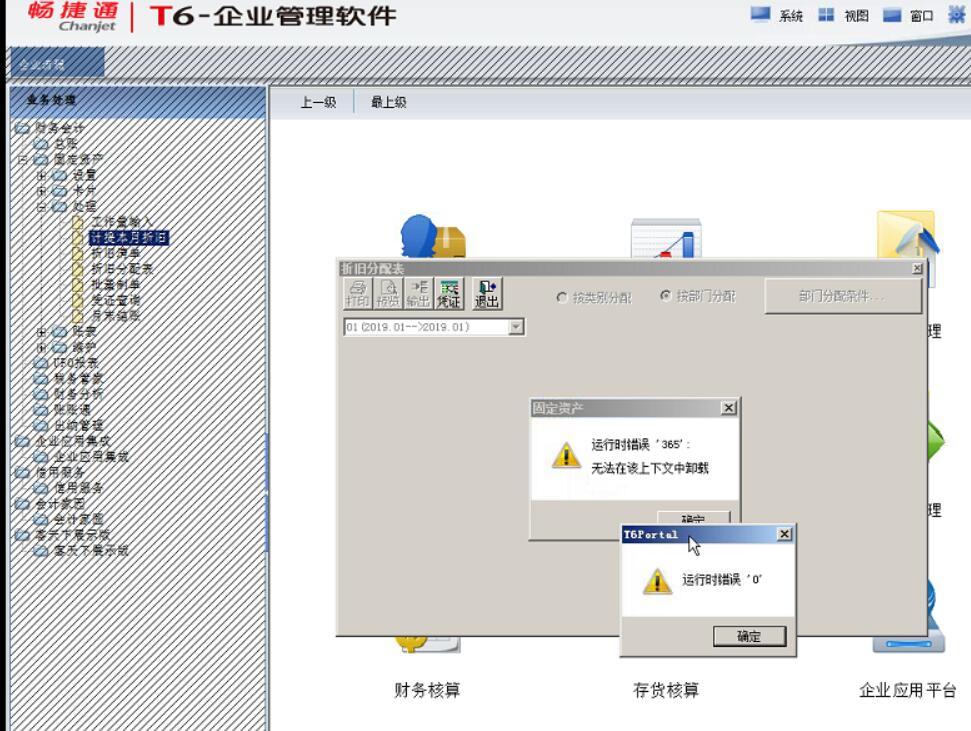Open the 存货核算 module

click(x=666, y=689)
